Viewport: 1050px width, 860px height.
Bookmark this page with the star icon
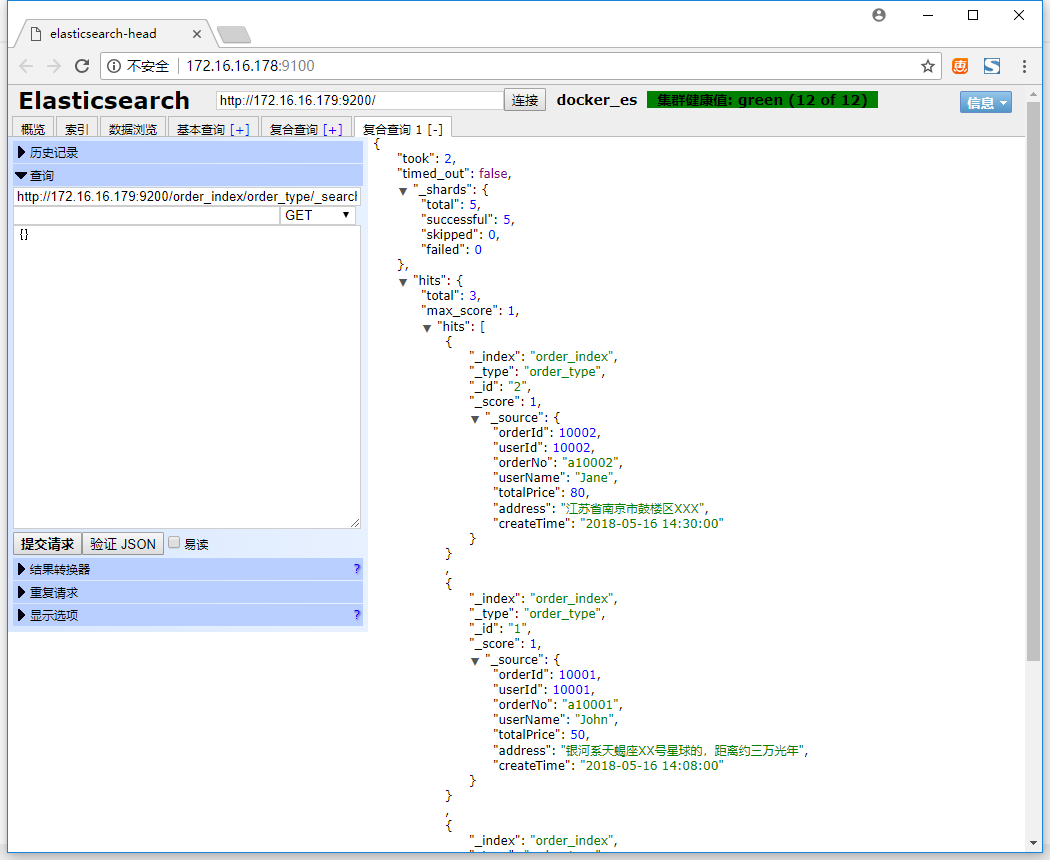927,66
